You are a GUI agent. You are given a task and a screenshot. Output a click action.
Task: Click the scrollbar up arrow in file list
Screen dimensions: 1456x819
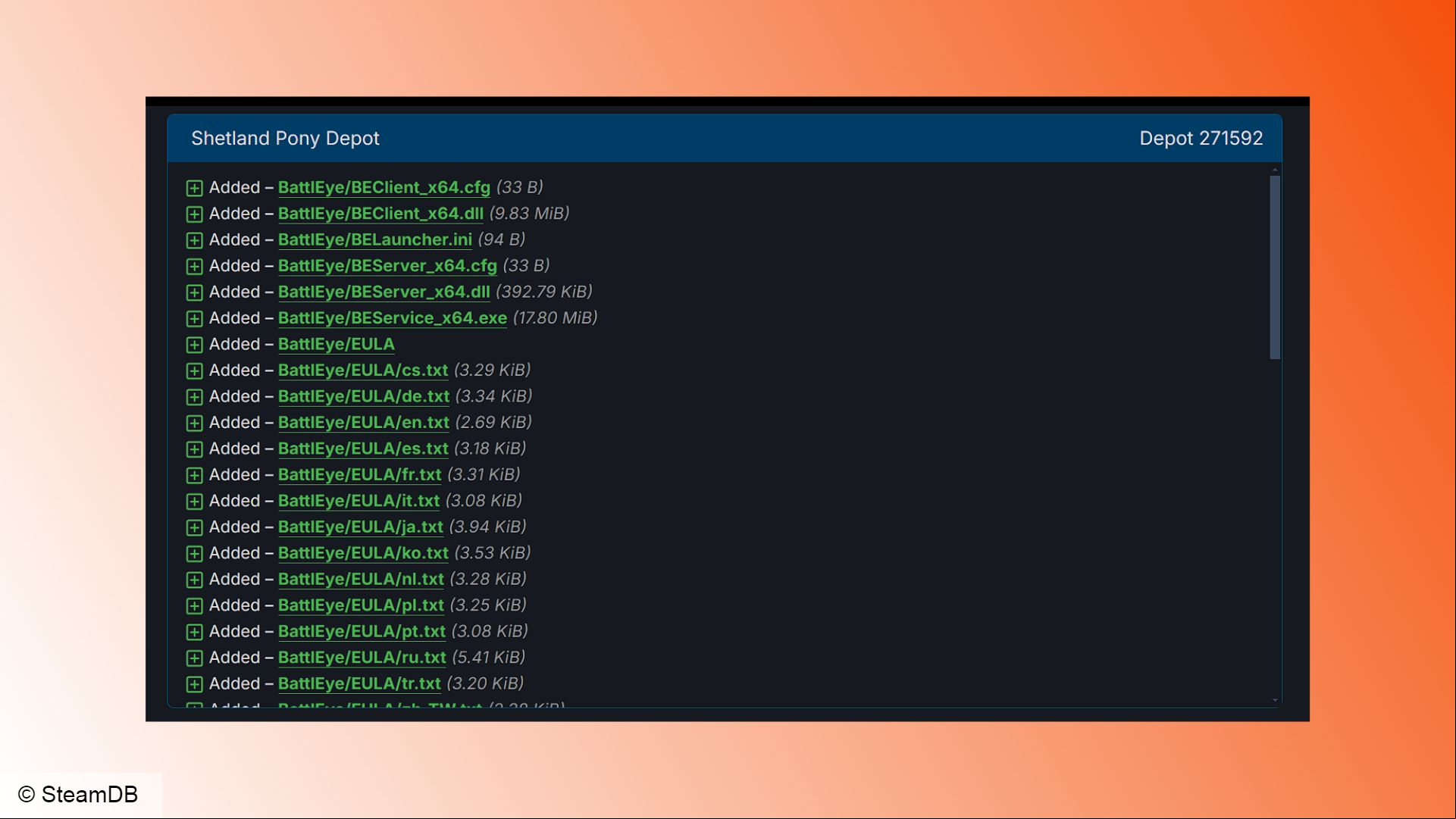1275,170
